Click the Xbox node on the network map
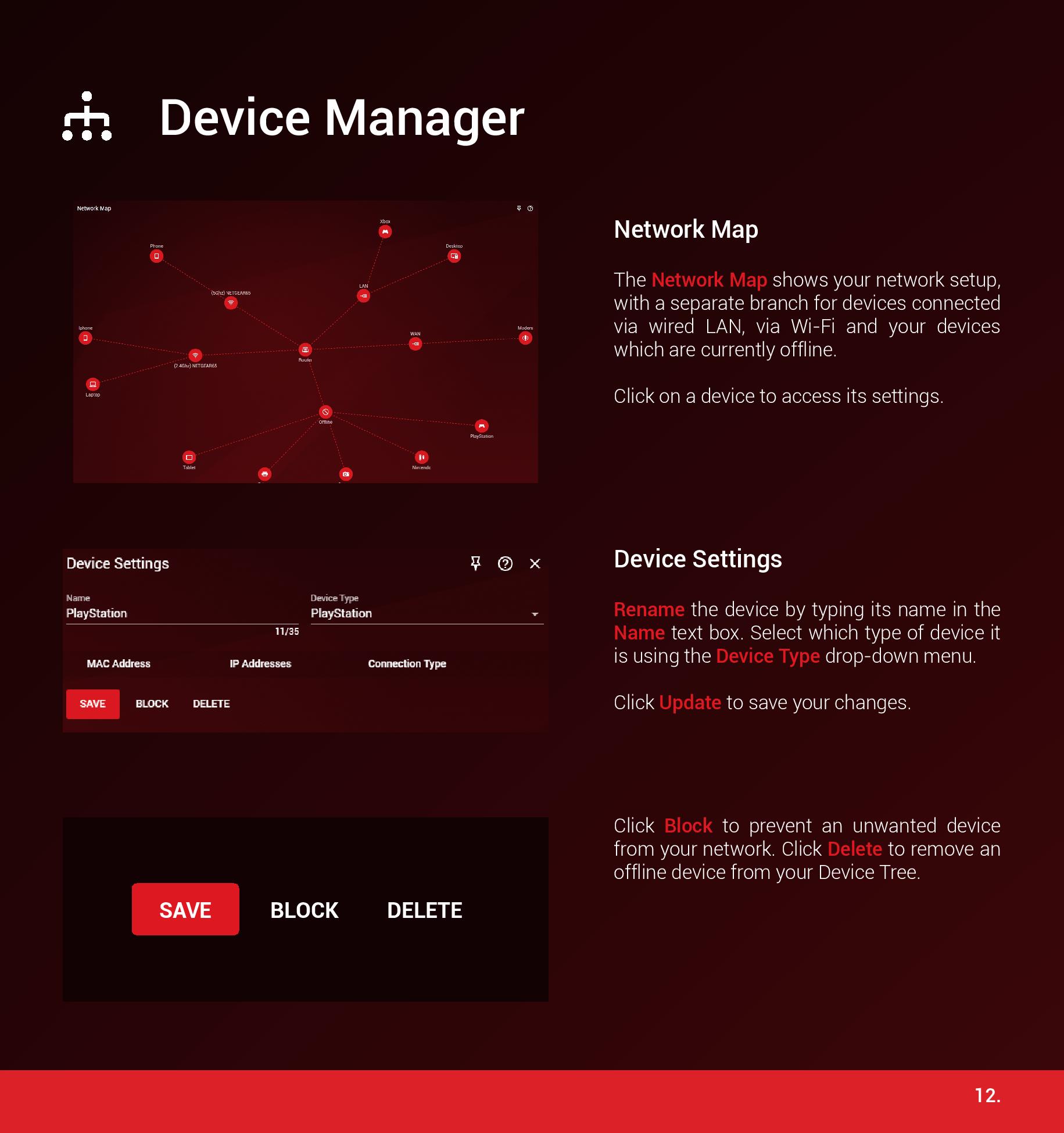 tap(385, 232)
